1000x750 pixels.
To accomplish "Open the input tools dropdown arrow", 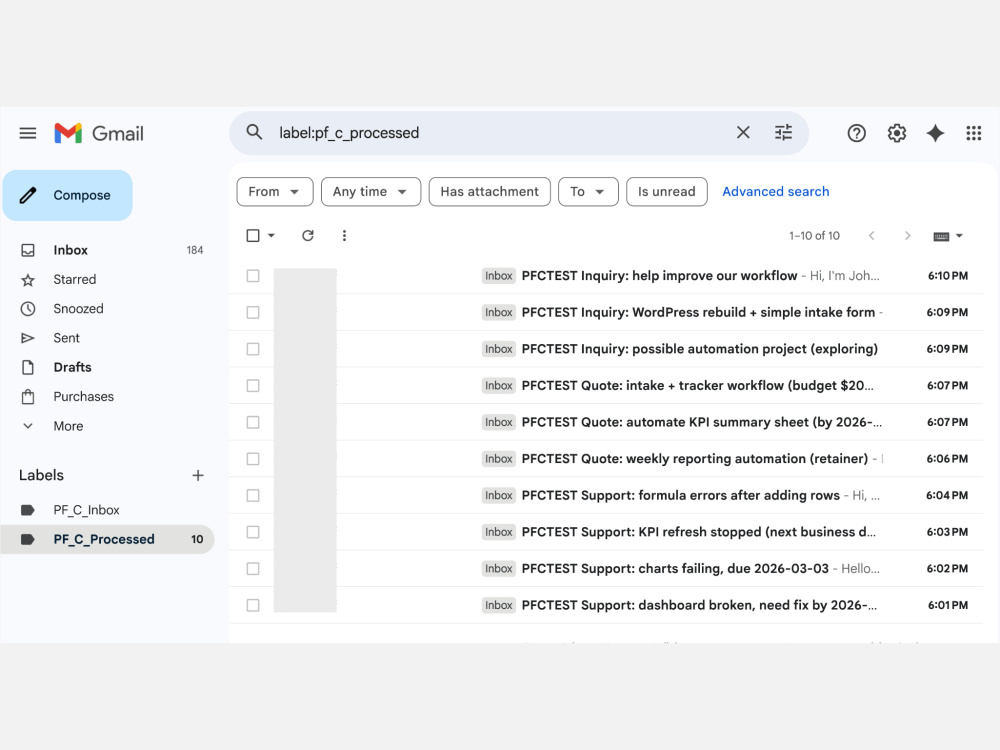I will [959, 236].
